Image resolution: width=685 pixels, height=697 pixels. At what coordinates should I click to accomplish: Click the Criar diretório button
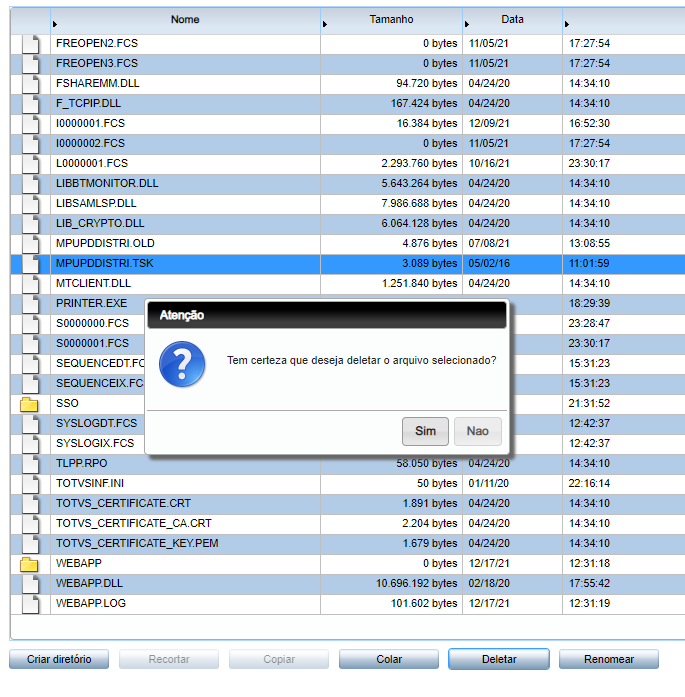tap(59, 659)
